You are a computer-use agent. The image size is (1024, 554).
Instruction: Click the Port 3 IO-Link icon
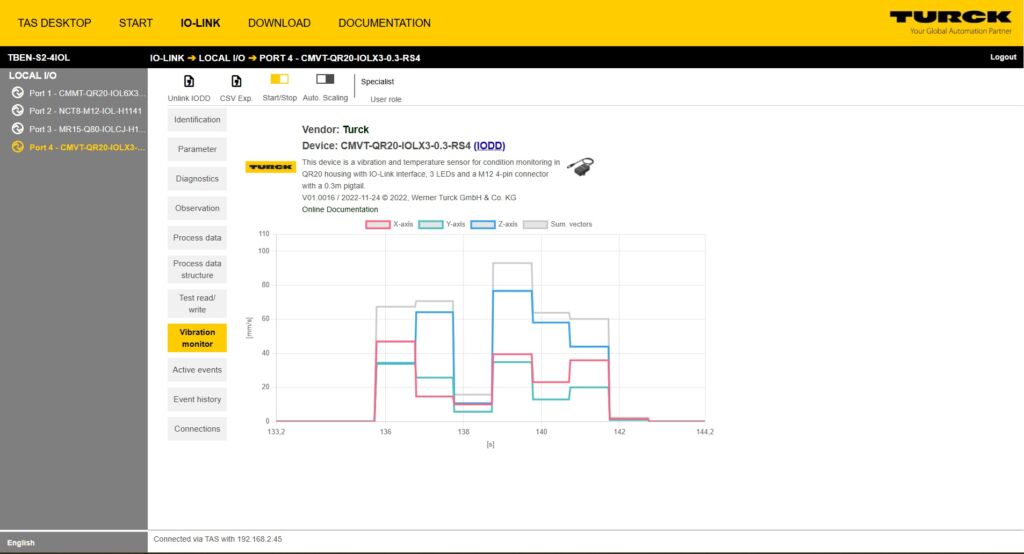point(17,129)
